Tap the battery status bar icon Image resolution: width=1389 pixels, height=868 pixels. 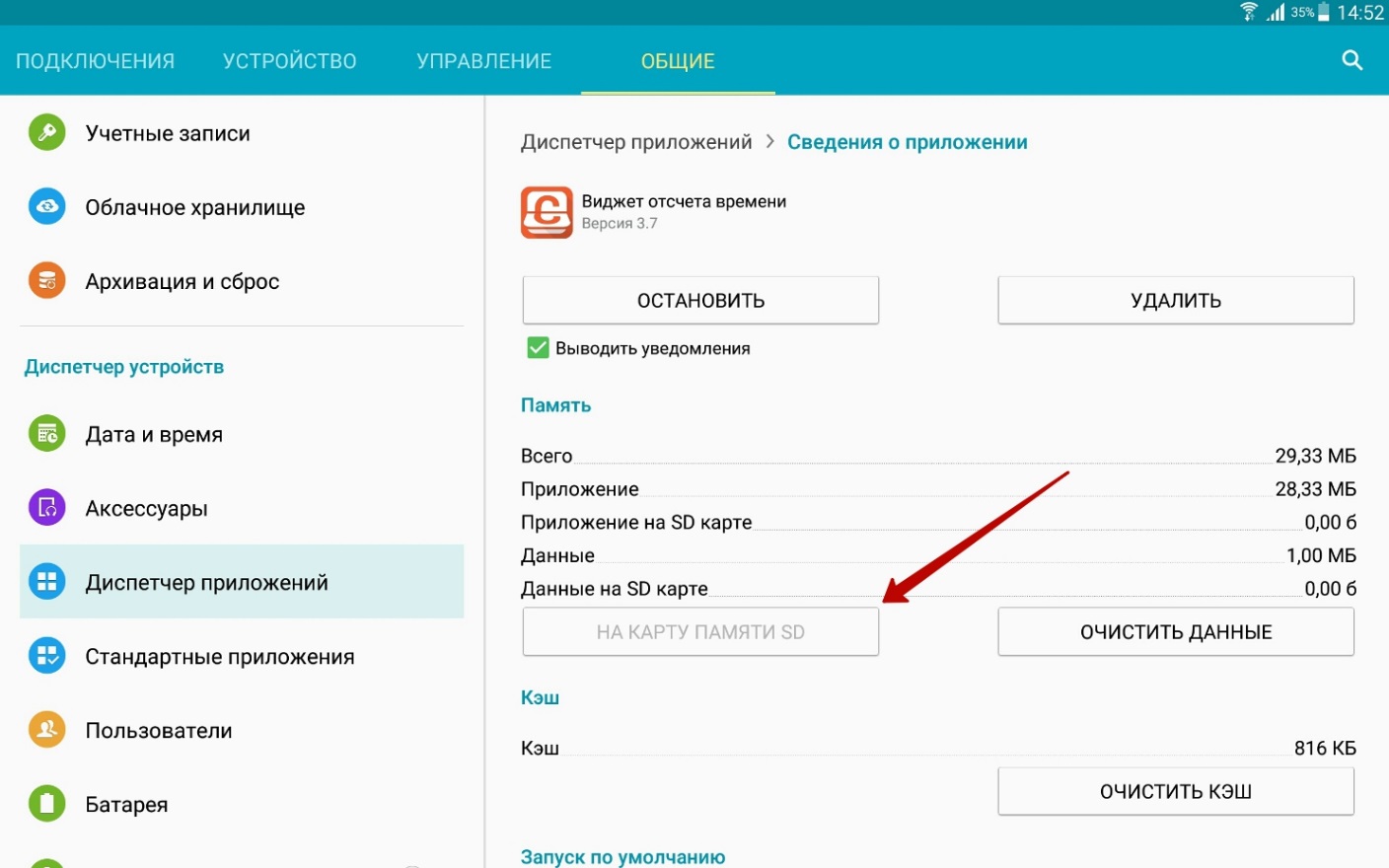(1323, 12)
